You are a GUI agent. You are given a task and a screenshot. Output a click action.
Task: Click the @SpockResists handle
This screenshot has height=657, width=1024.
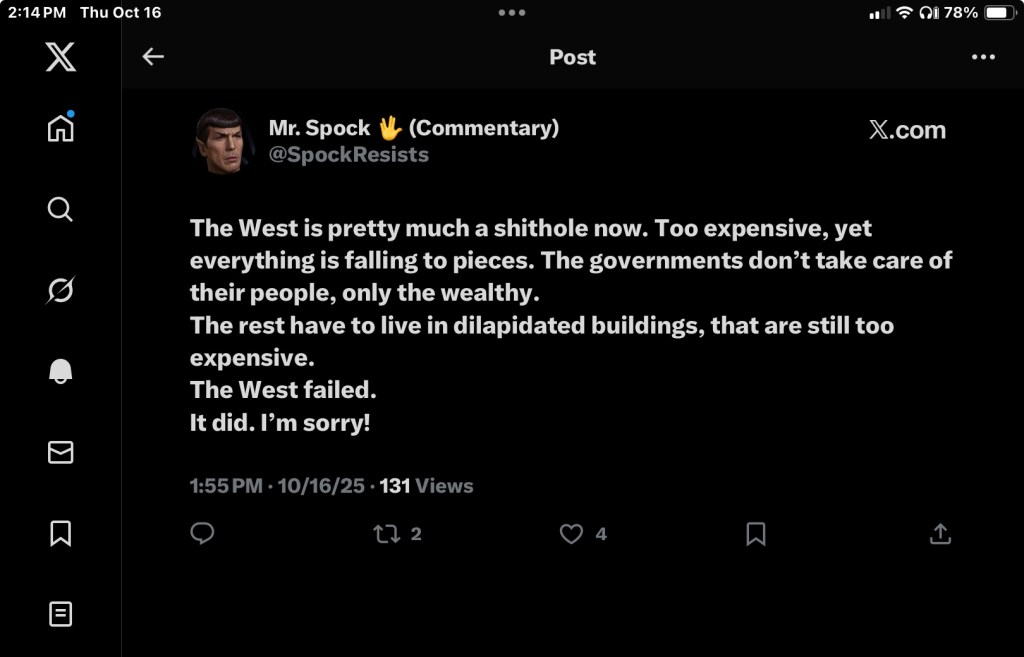click(348, 155)
